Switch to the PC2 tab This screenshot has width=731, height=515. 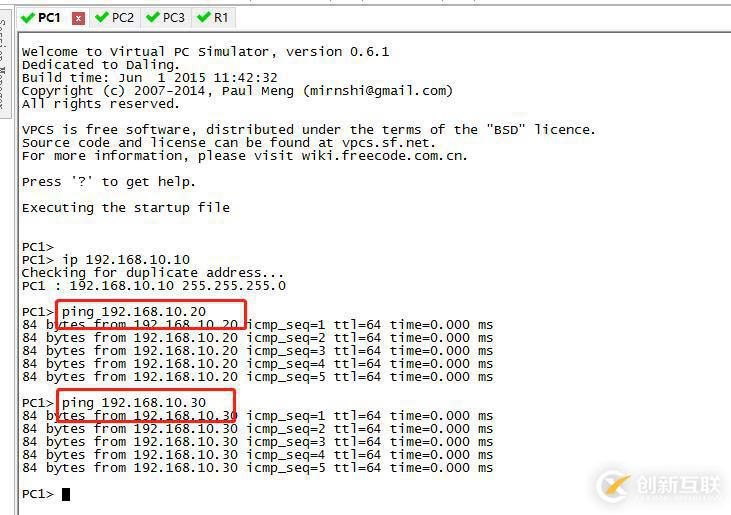(115, 18)
